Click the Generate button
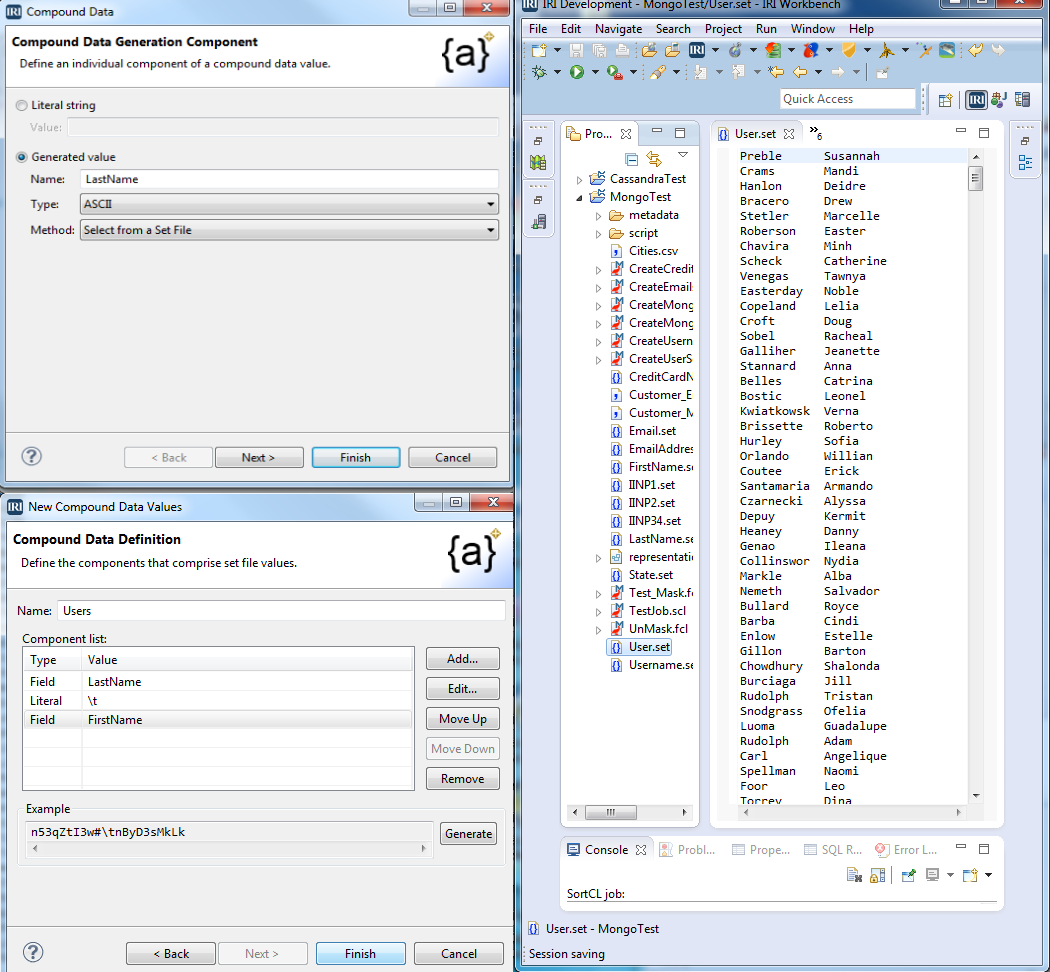 click(x=468, y=833)
